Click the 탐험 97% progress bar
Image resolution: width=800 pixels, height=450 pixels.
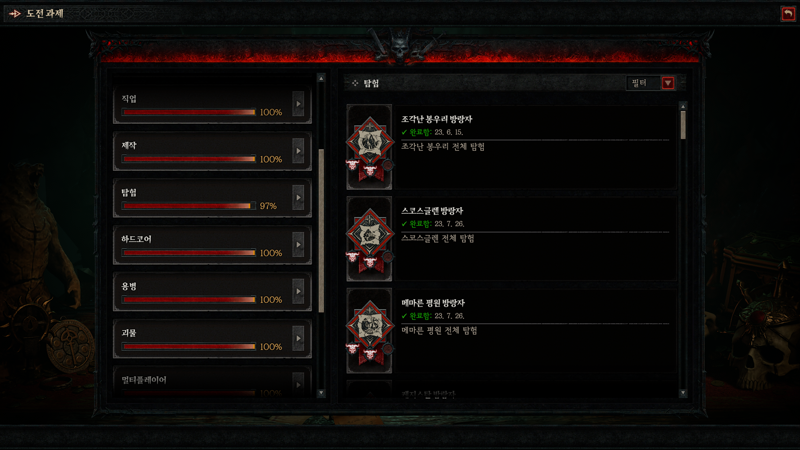tap(189, 206)
